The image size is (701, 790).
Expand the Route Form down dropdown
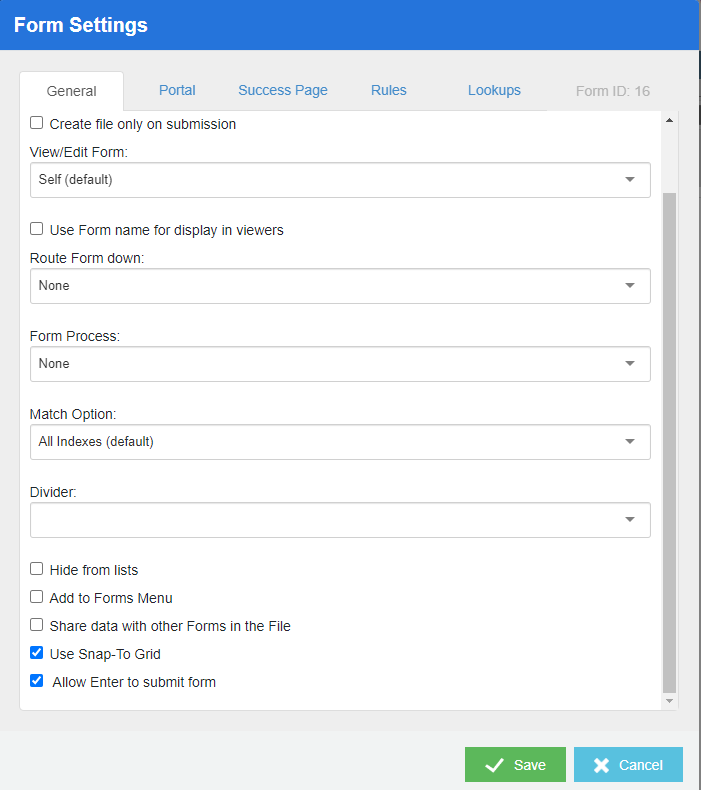point(340,286)
